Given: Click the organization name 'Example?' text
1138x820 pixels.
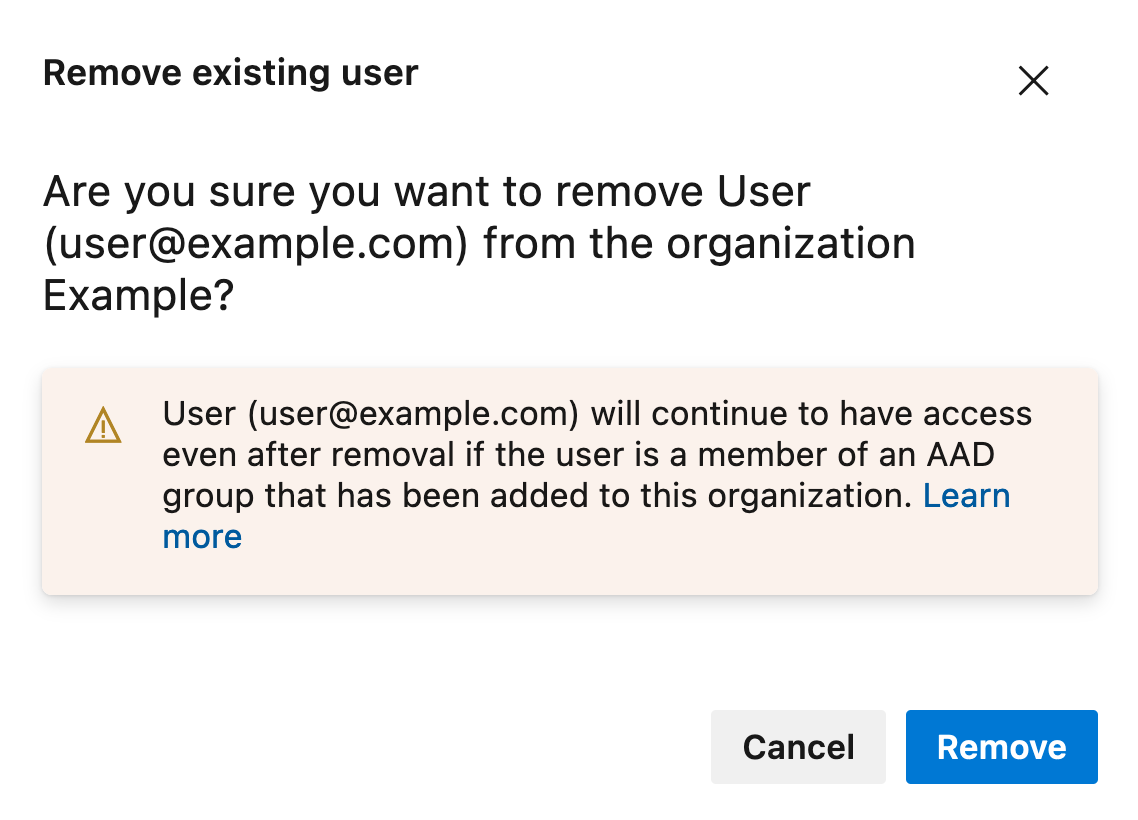Looking at the screenshot, I should (x=139, y=295).
